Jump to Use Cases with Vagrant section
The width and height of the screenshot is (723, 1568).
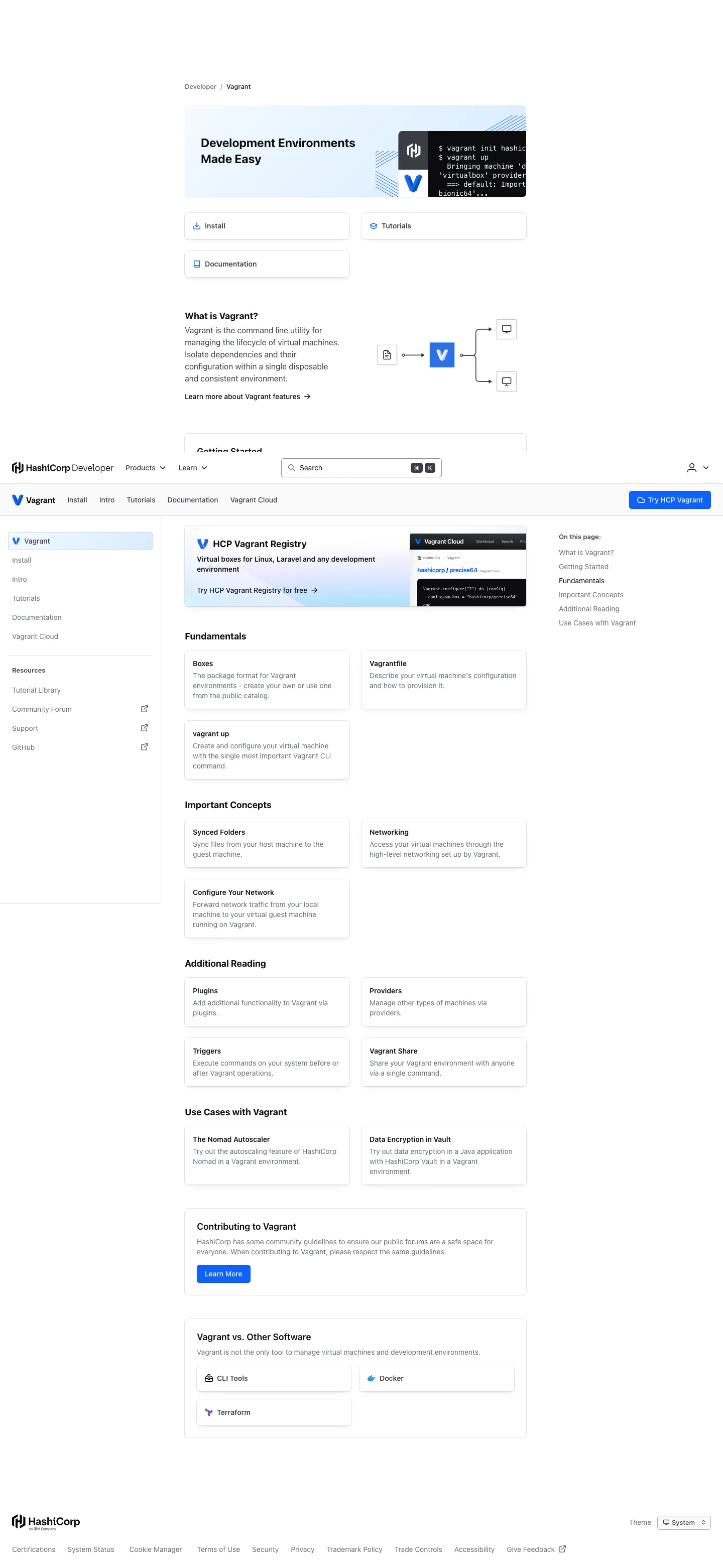click(x=597, y=623)
